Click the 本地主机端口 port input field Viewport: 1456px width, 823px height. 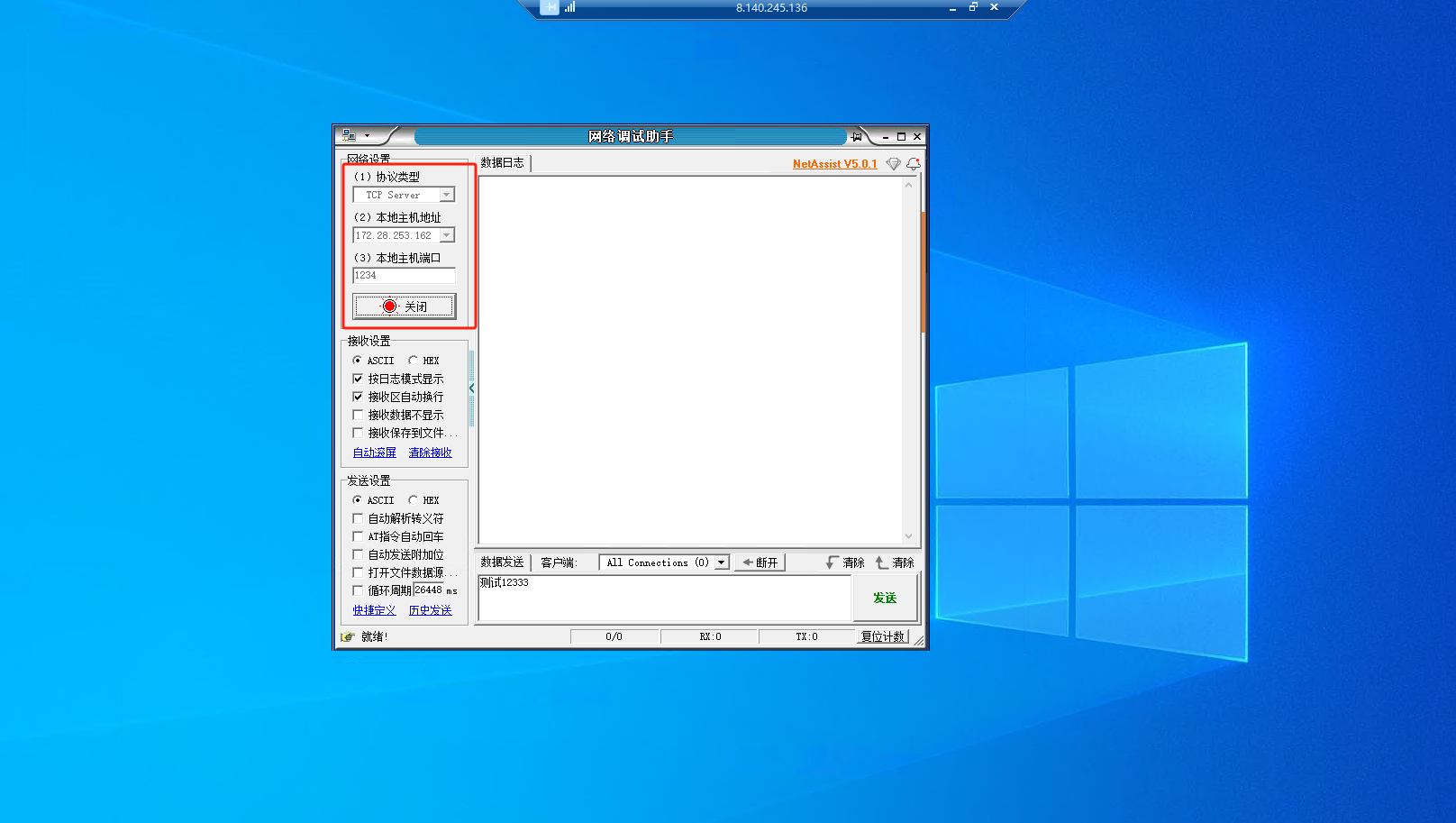[x=404, y=276]
